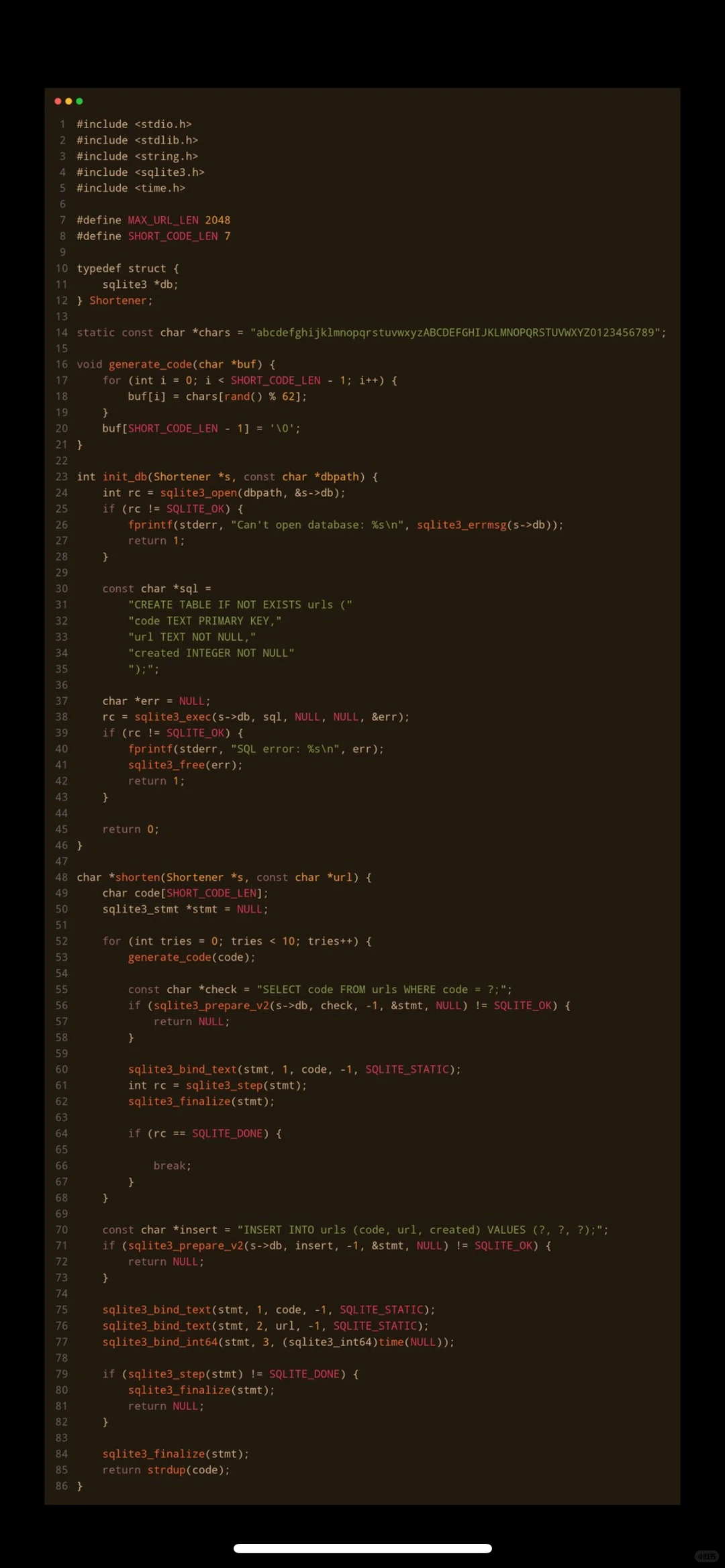
Task: Click line number 86 in the gutter
Action: tap(62, 1487)
